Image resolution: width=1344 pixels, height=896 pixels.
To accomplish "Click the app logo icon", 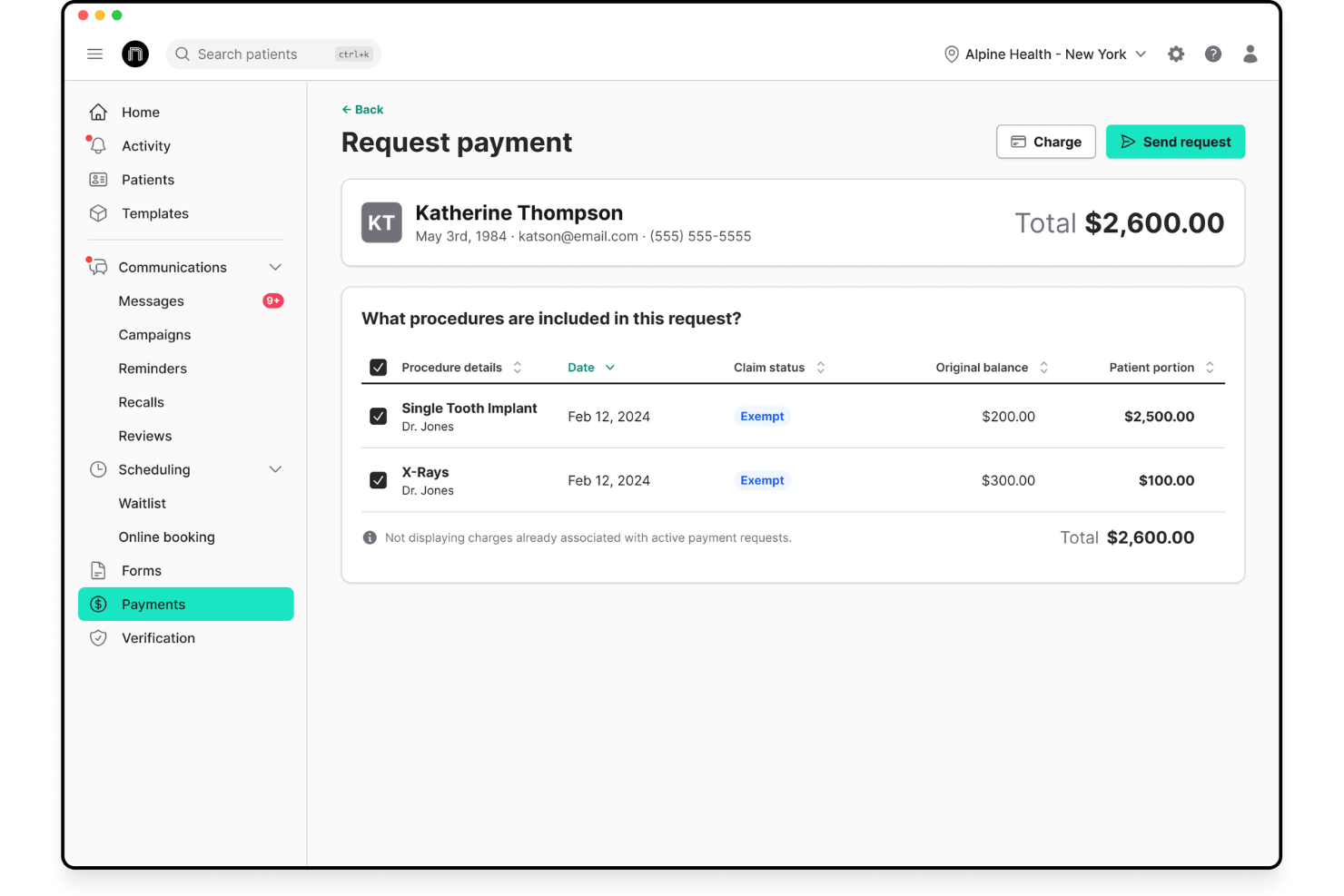I will point(135,54).
